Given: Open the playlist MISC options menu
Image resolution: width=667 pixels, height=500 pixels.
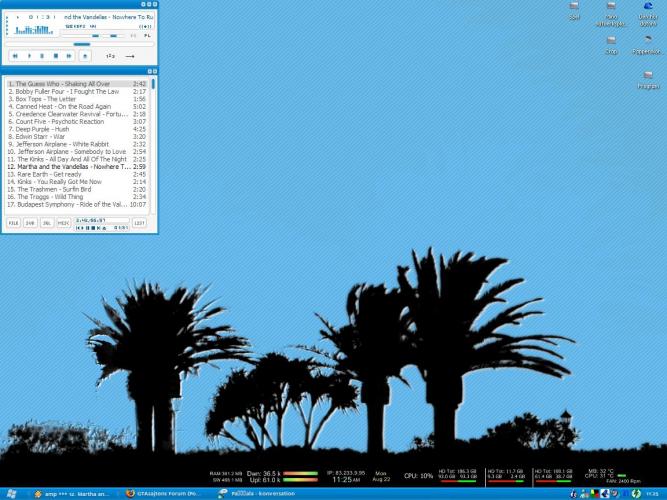Looking at the screenshot, I should pyautogui.click(x=63, y=223).
